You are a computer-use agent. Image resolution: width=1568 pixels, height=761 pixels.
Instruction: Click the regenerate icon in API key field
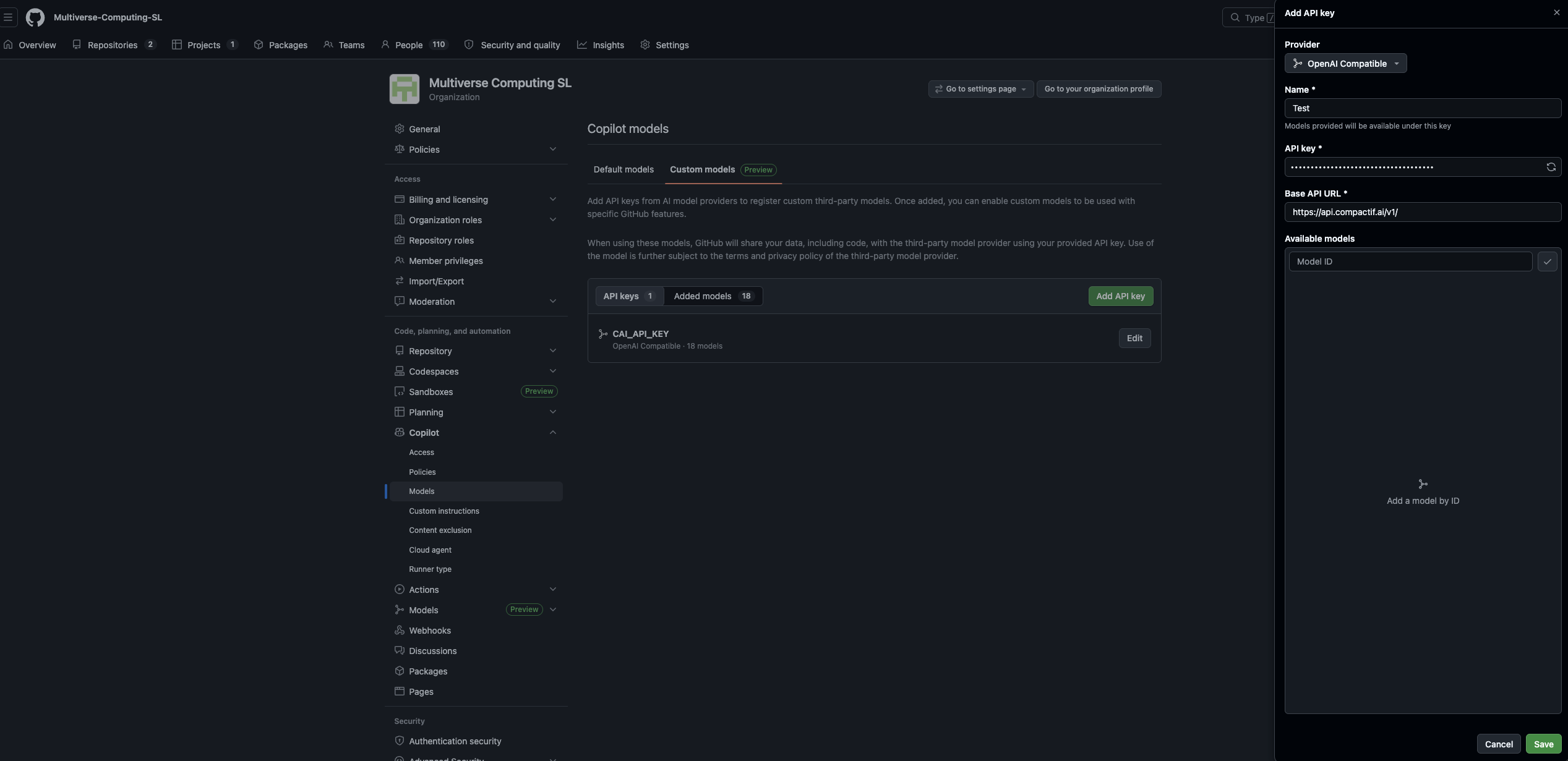tap(1551, 167)
